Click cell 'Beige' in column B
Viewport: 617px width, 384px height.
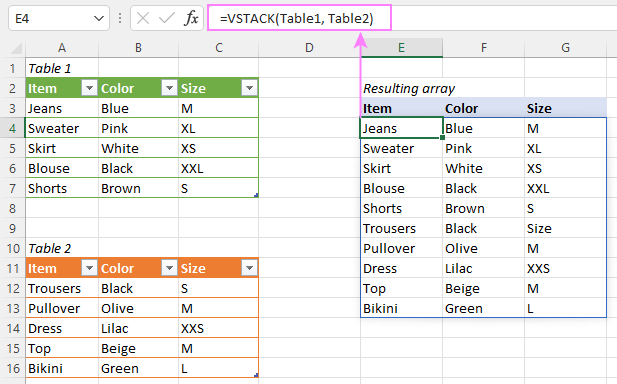(139, 348)
